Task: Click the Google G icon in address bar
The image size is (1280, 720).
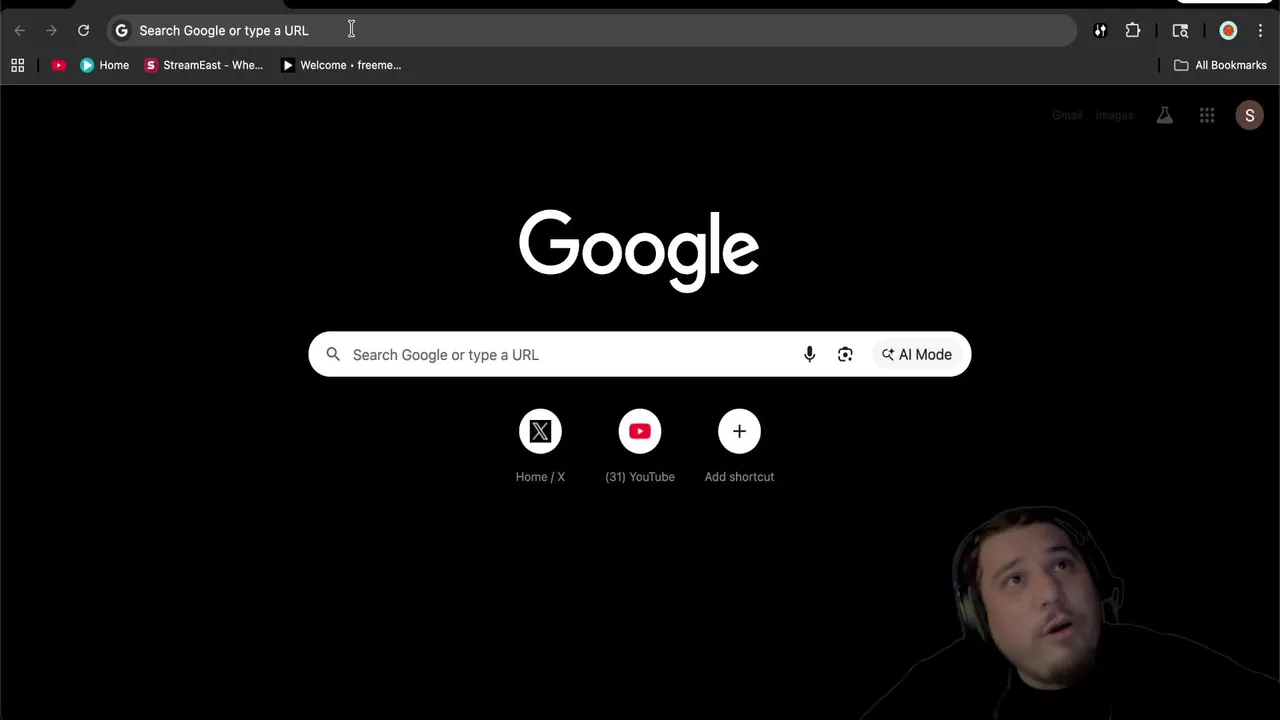Action: [122, 31]
